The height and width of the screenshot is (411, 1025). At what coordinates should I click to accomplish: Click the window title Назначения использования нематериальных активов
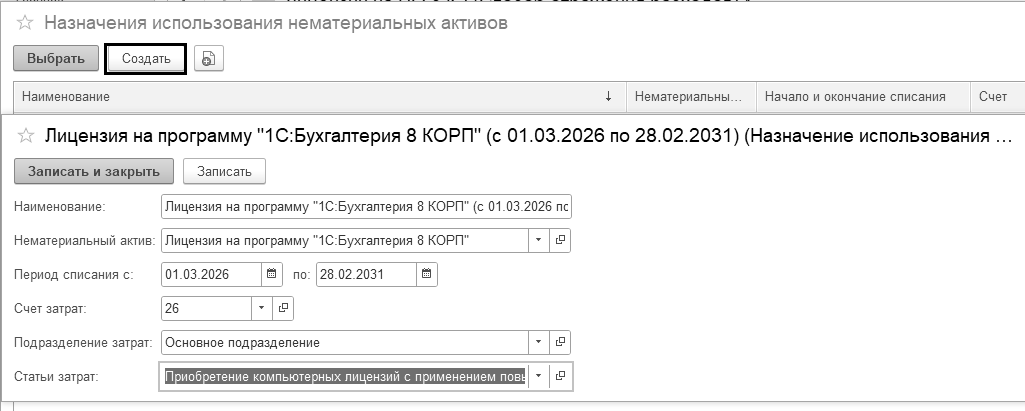276,23
